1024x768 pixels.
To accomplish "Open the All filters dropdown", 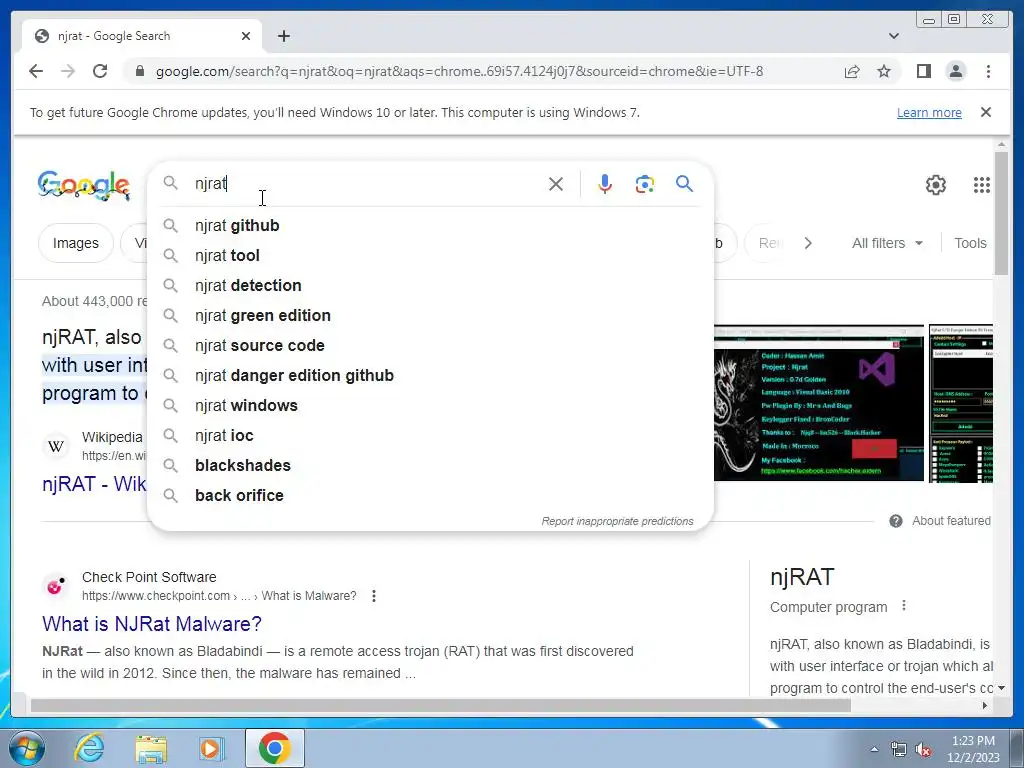I will point(887,243).
